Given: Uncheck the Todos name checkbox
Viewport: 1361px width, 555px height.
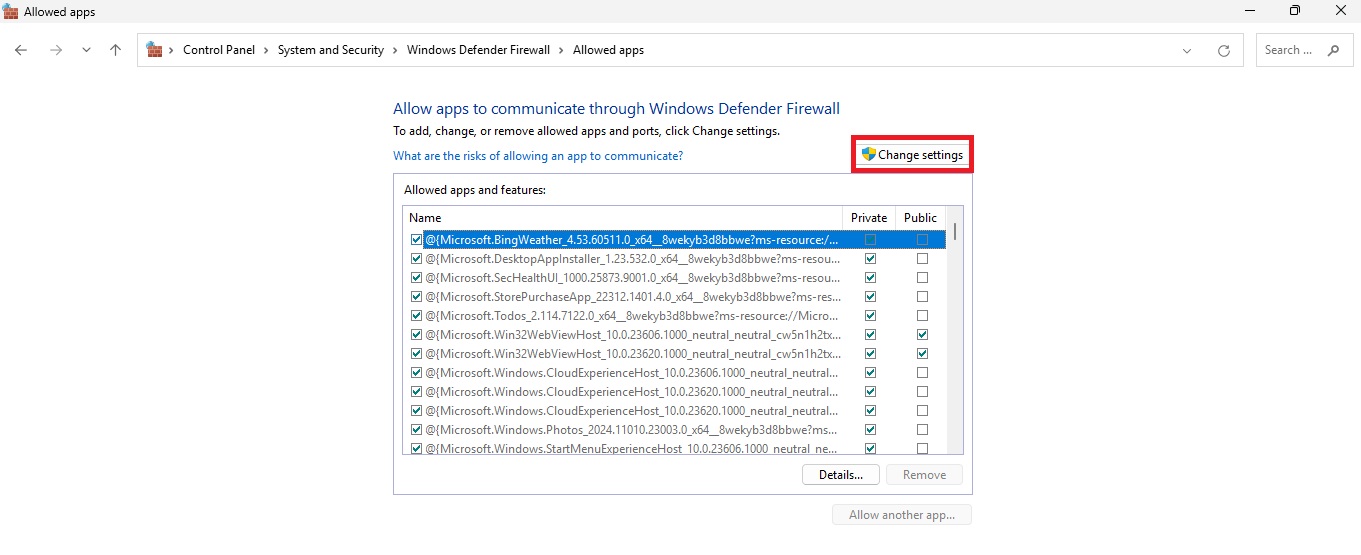Looking at the screenshot, I should pos(416,316).
